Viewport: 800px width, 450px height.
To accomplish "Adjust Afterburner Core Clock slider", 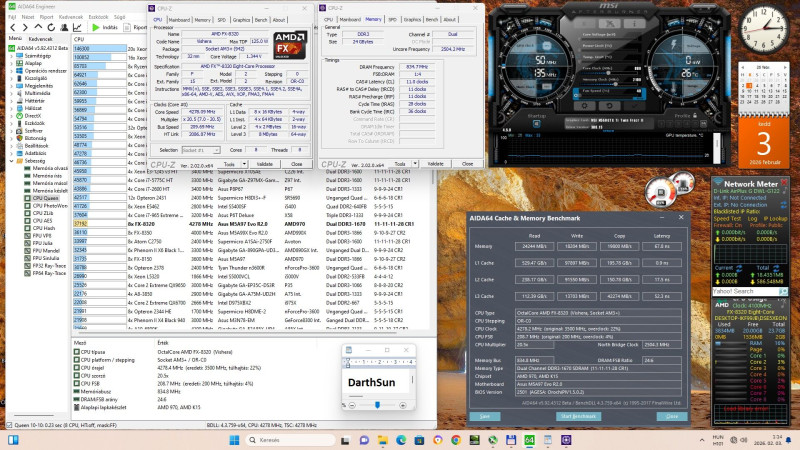I will click(611, 72).
